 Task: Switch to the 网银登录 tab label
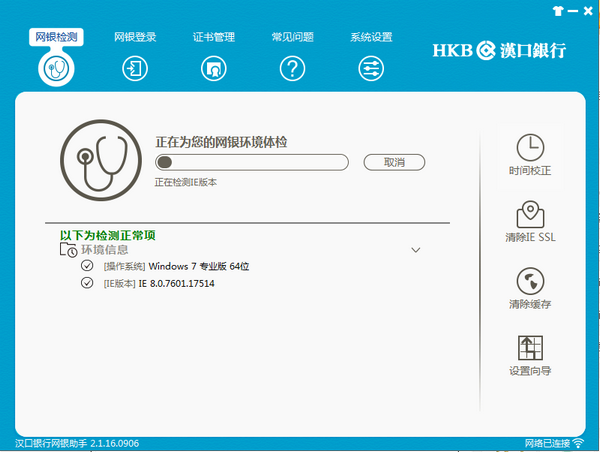[135, 37]
